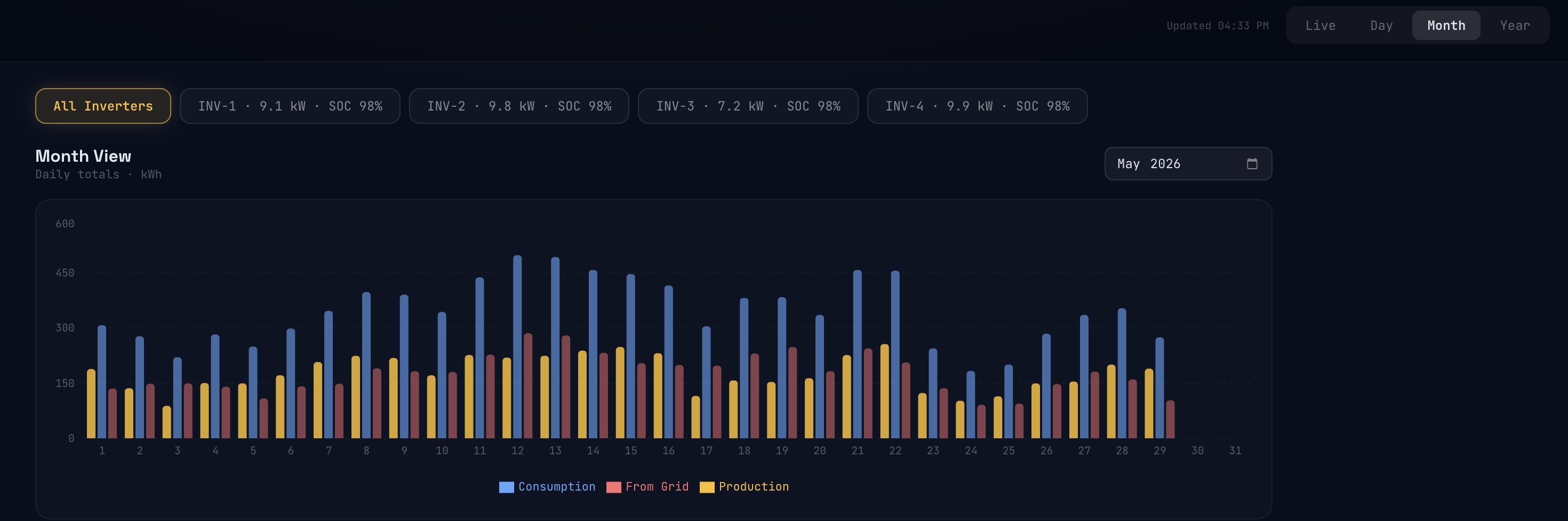1568x521 pixels.
Task: Click the red From Grid legend swatch
Action: 613,487
